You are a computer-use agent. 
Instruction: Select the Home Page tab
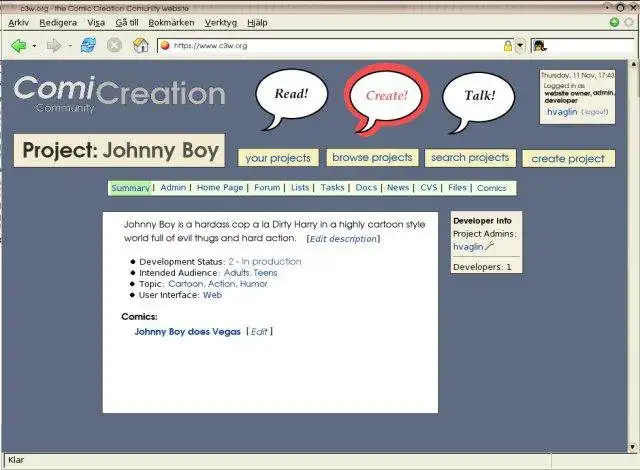point(220,187)
